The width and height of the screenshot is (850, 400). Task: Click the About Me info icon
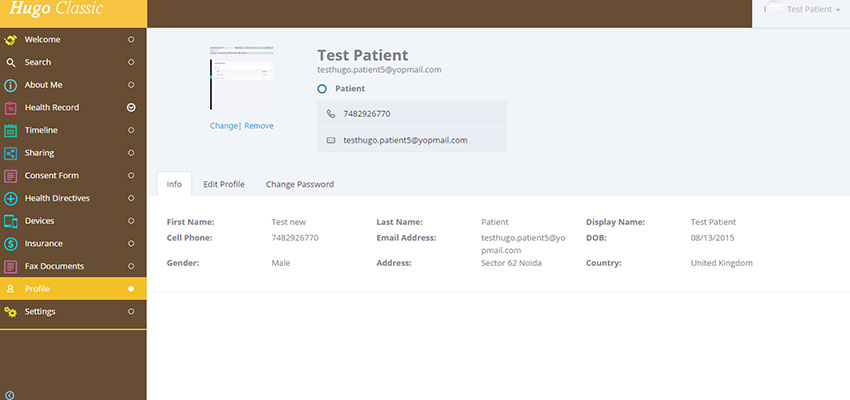(10, 85)
